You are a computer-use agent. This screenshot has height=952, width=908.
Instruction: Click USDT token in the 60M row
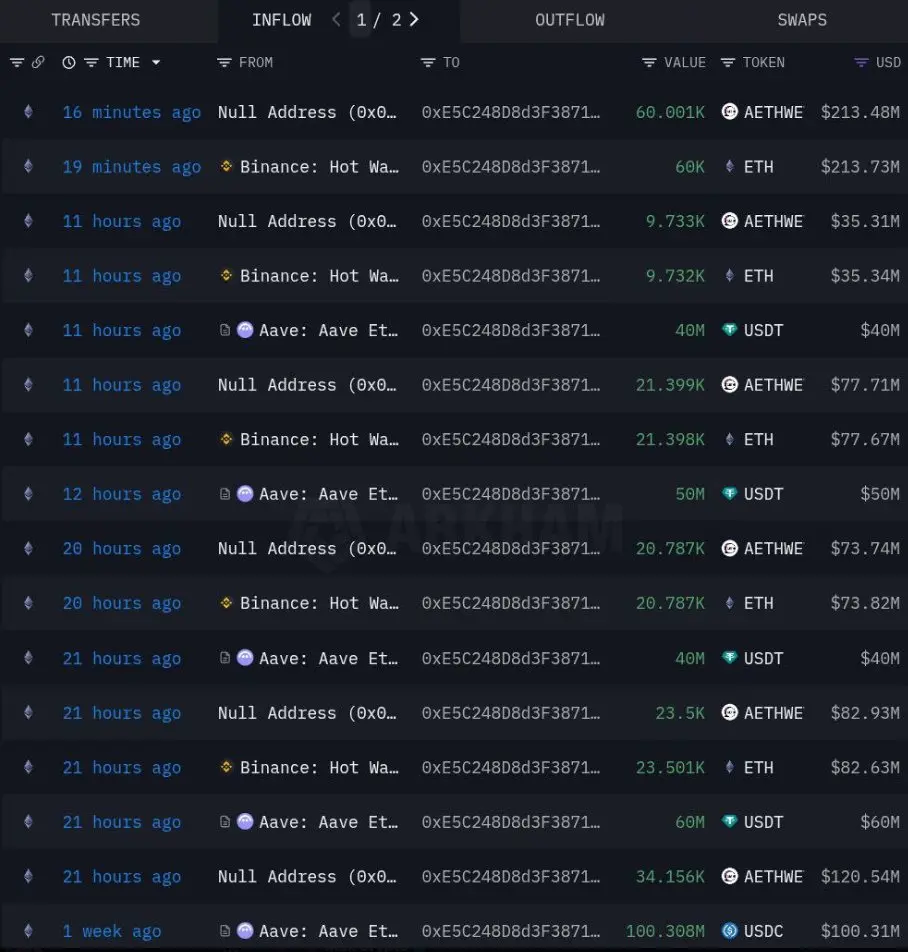[x=764, y=822]
